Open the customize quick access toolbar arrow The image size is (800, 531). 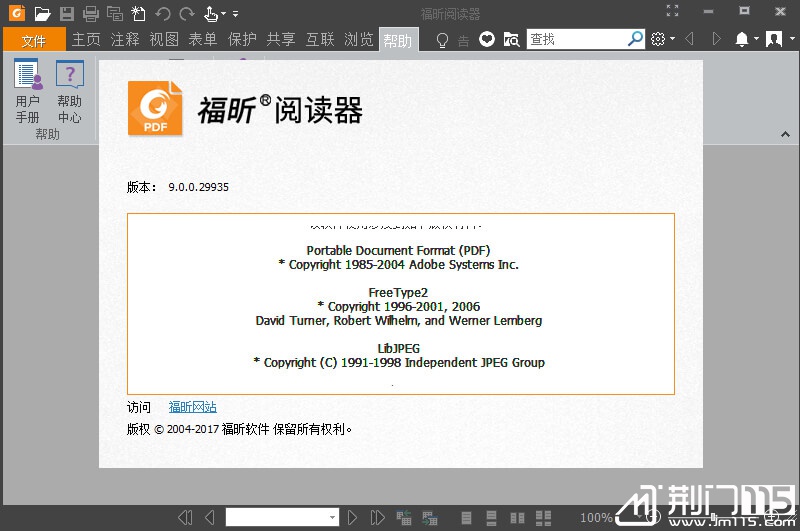click(x=235, y=14)
